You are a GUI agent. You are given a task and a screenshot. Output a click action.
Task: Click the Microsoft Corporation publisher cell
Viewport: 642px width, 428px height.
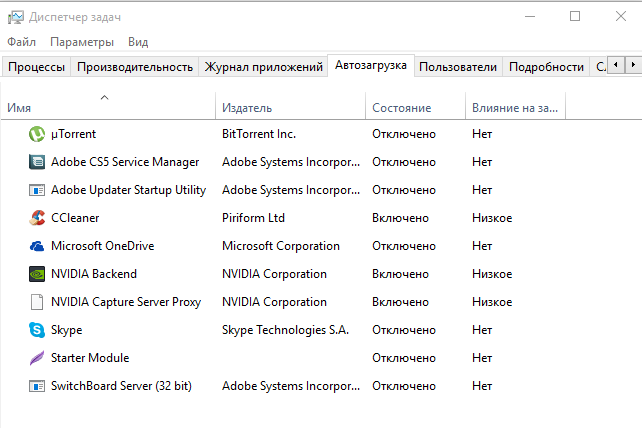pyautogui.click(x=281, y=246)
